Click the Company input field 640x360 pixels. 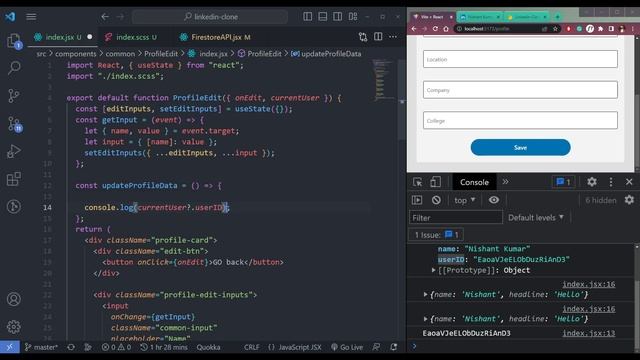(x=520, y=90)
